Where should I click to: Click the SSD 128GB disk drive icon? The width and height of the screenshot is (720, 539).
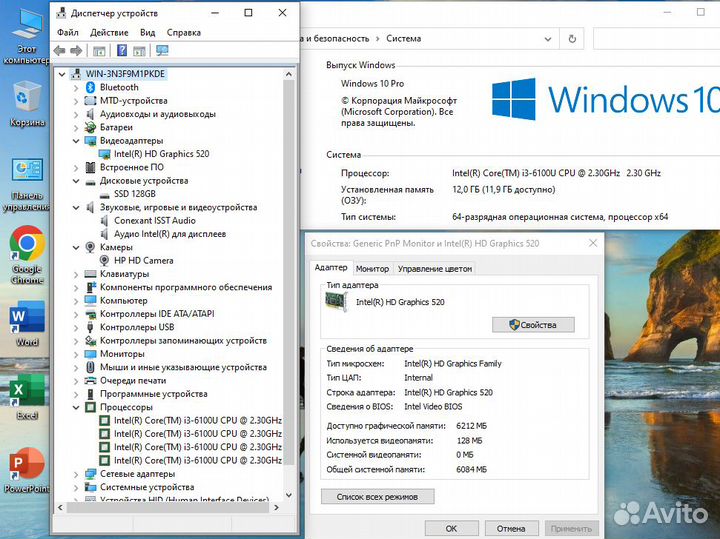click(x=104, y=194)
